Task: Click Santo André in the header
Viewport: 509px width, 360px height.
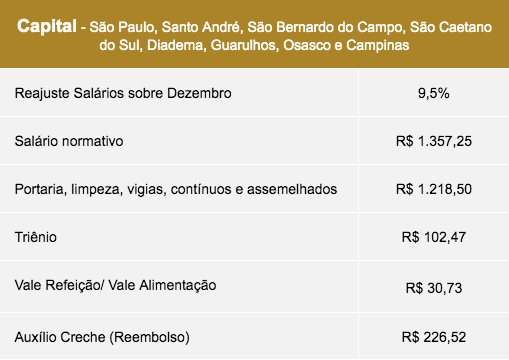Action: (x=201, y=27)
